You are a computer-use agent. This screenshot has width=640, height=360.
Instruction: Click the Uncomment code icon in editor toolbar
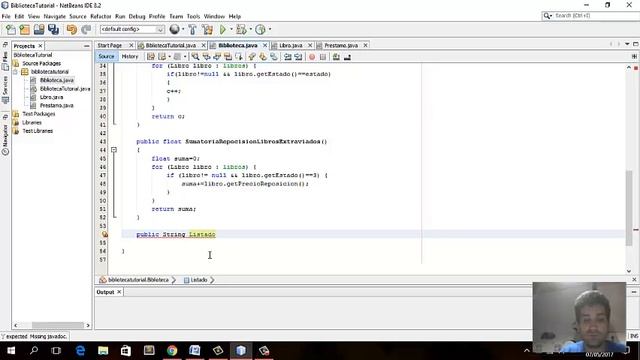[x=347, y=57]
